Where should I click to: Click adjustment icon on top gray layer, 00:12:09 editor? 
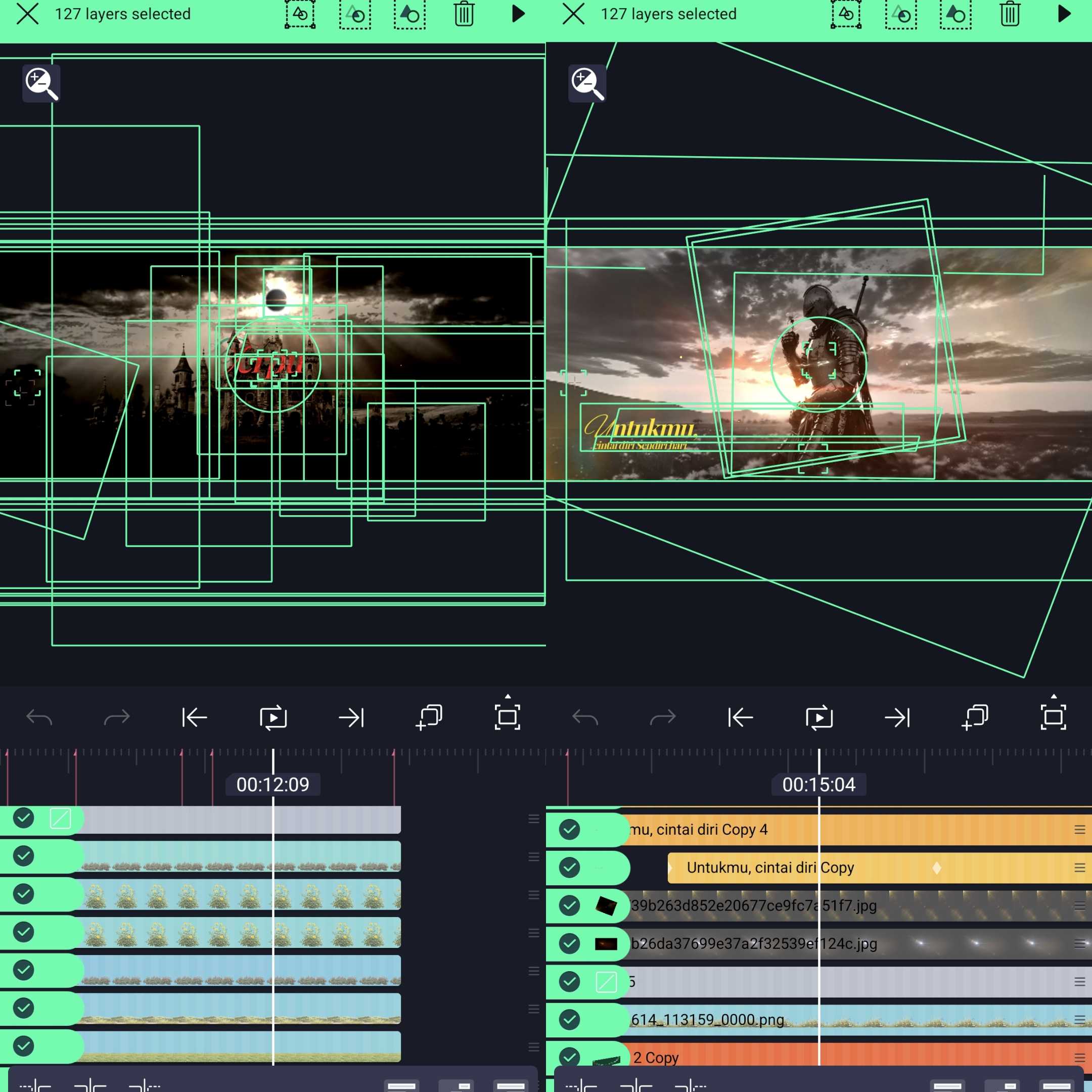pyautogui.click(x=61, y=818)
